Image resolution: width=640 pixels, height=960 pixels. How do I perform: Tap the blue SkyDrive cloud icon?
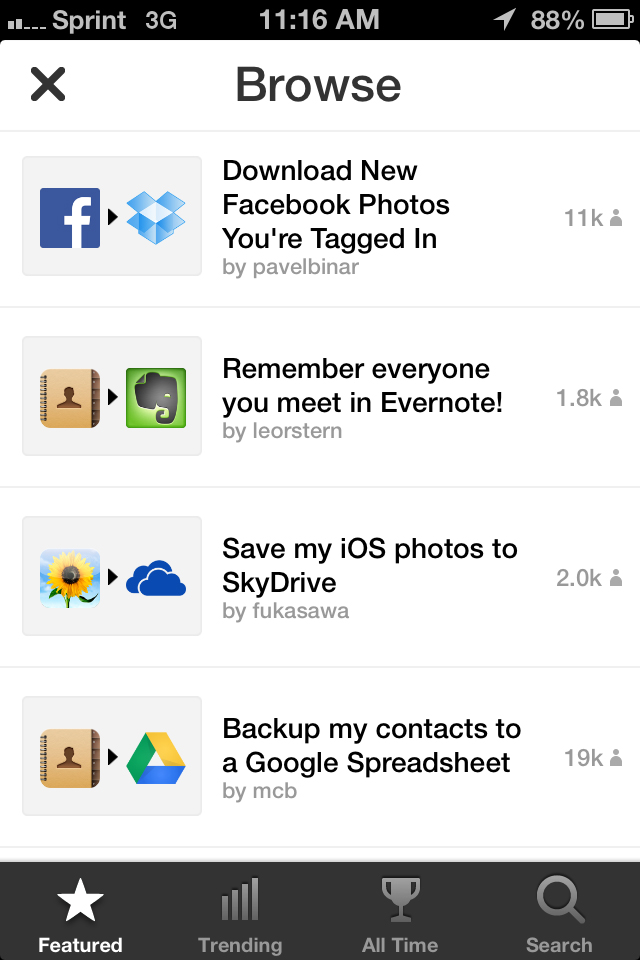[x=156, y=578]
